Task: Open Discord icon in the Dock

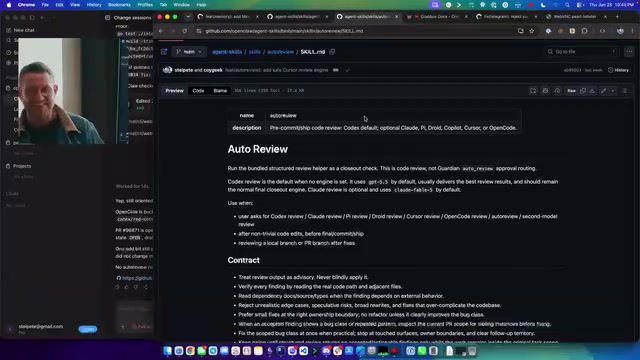Action: (x=326, y=351)
